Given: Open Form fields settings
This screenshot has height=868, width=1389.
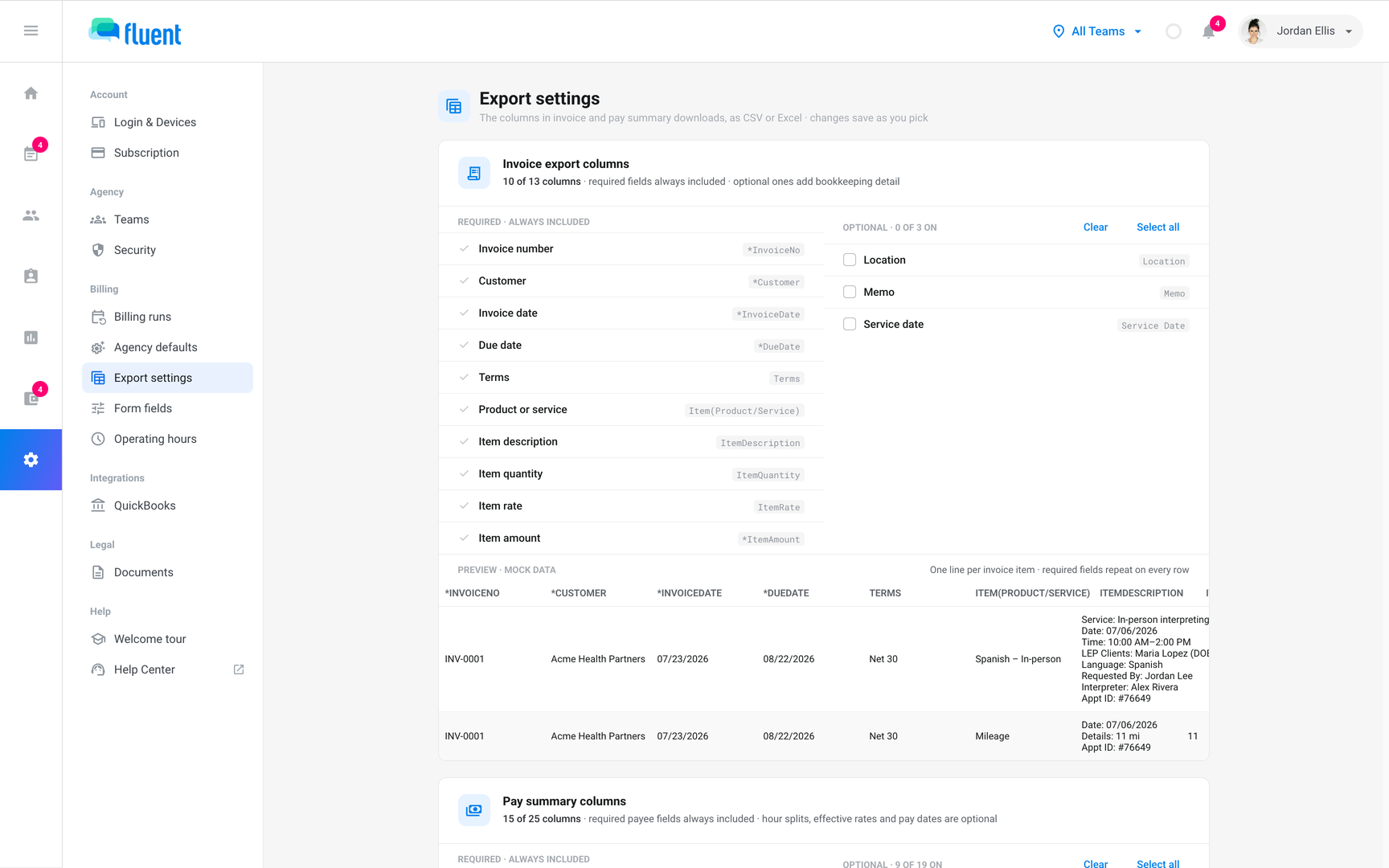Looking at the screenshot, I should click(x=167, y=408).
